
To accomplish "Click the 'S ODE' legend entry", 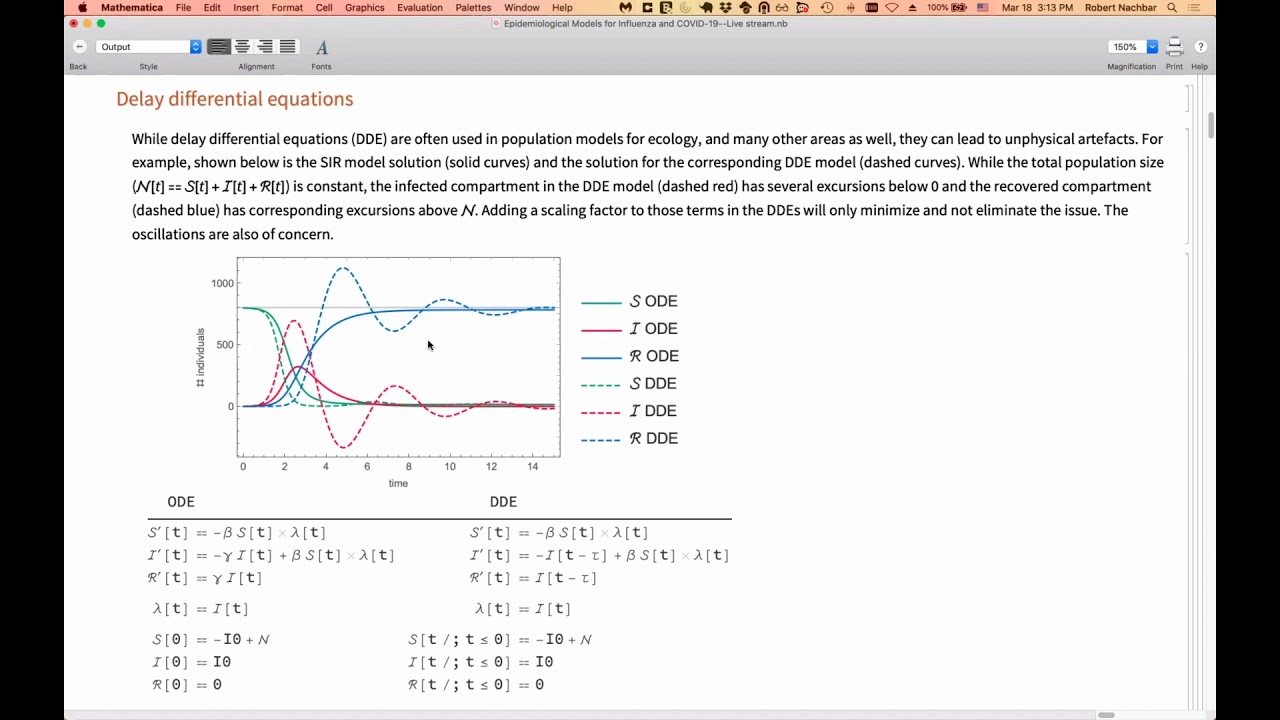I will tap(630, 301).
